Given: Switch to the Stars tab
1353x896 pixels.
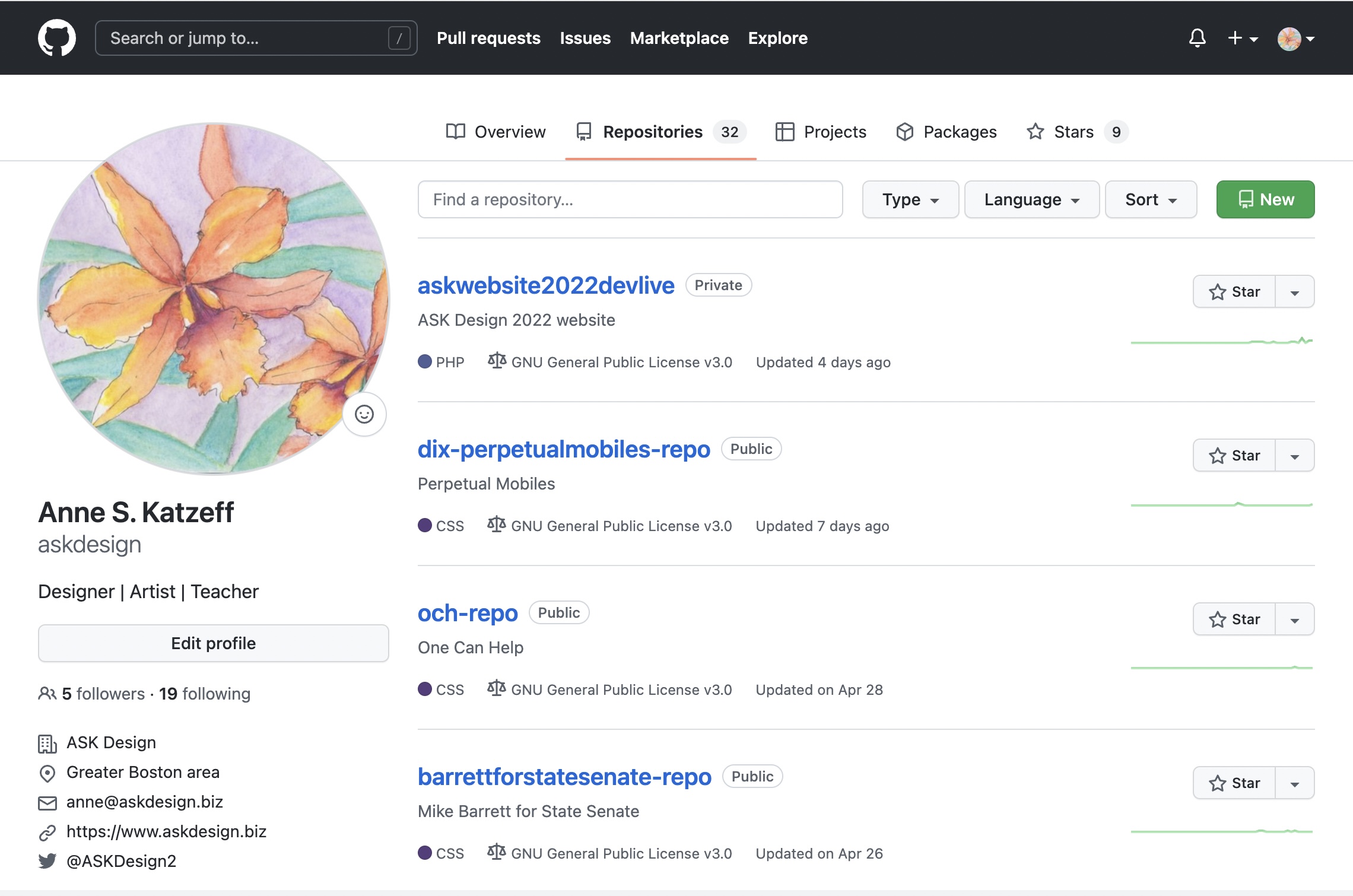Looking at the screenshot, I should coord(1074,131).
